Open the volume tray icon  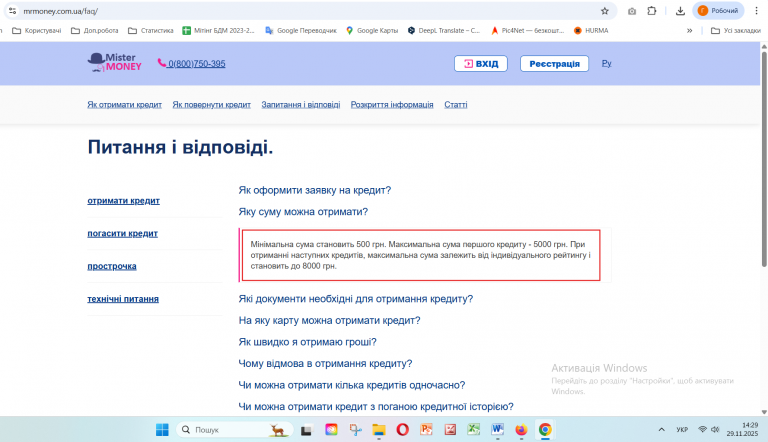[x=716, y=429]
